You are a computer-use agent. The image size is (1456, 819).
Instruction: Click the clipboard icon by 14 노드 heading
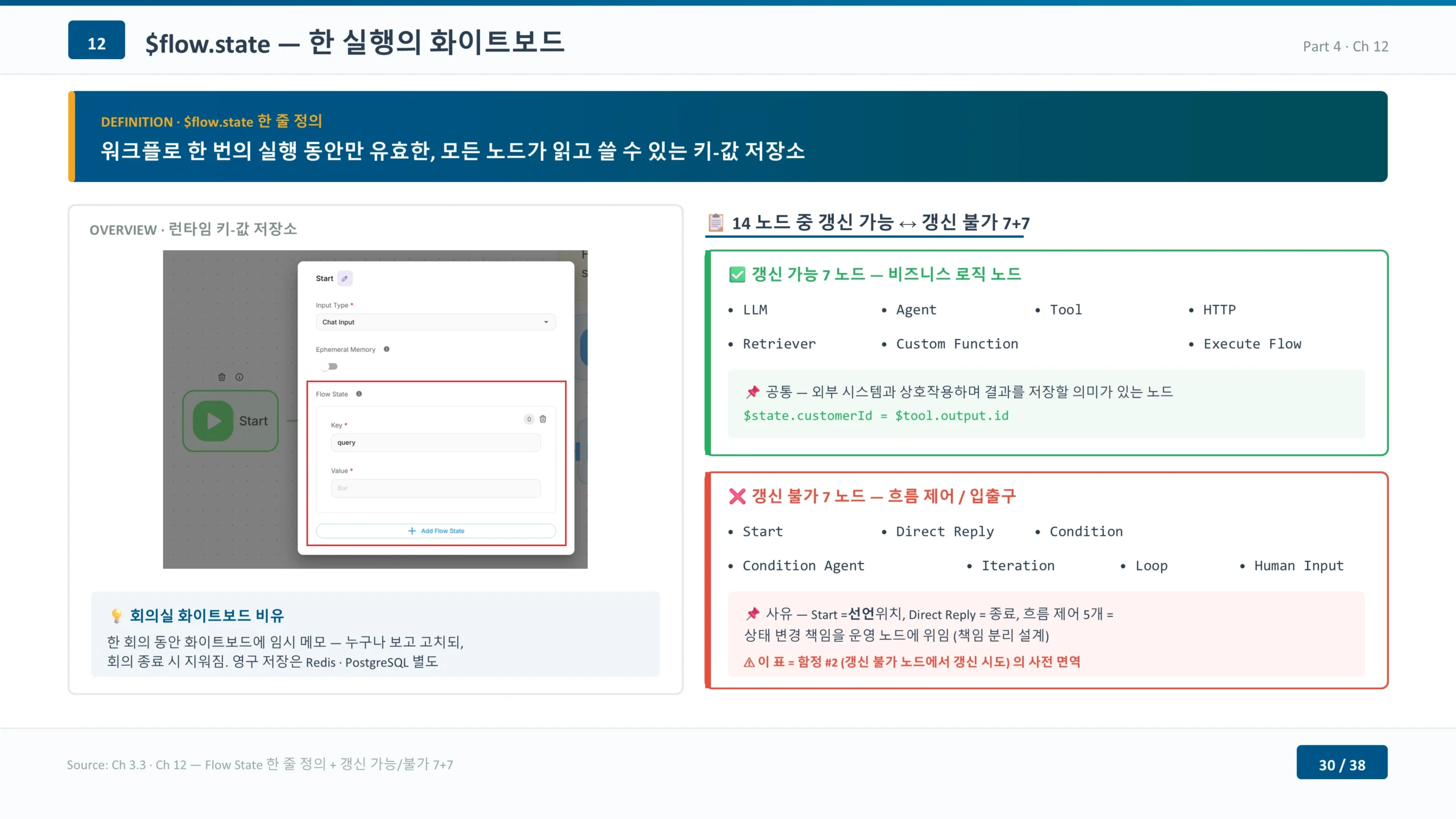(716, 222)
